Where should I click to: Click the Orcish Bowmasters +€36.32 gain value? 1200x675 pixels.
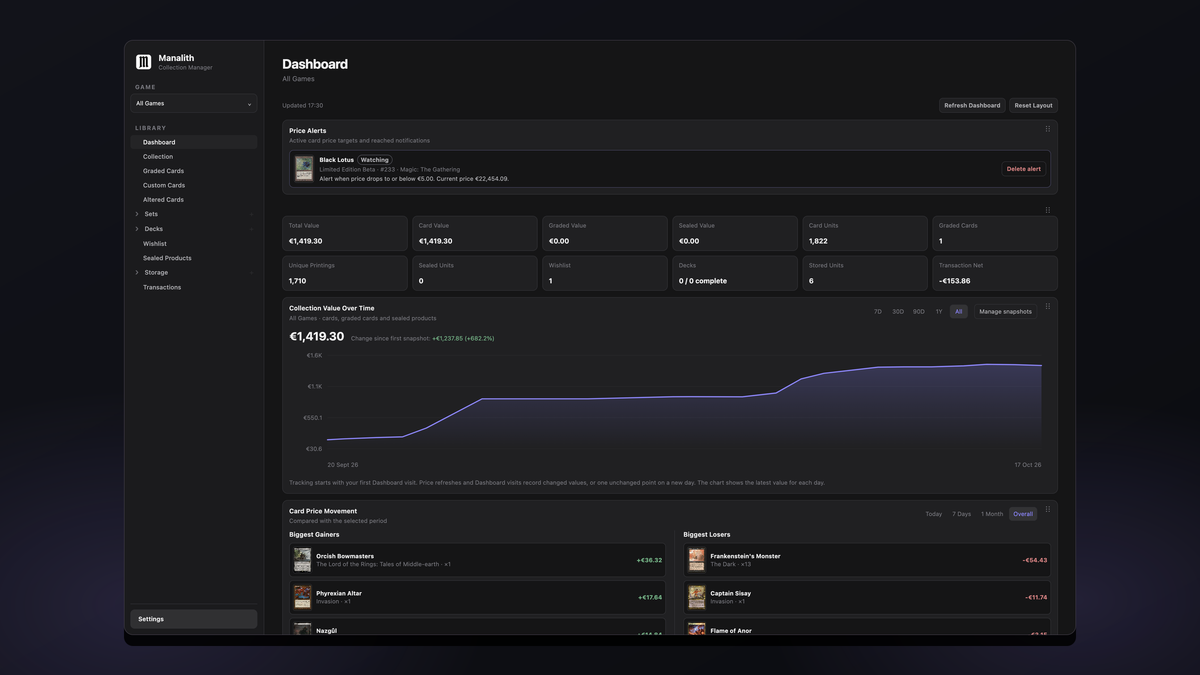[649, 560]
